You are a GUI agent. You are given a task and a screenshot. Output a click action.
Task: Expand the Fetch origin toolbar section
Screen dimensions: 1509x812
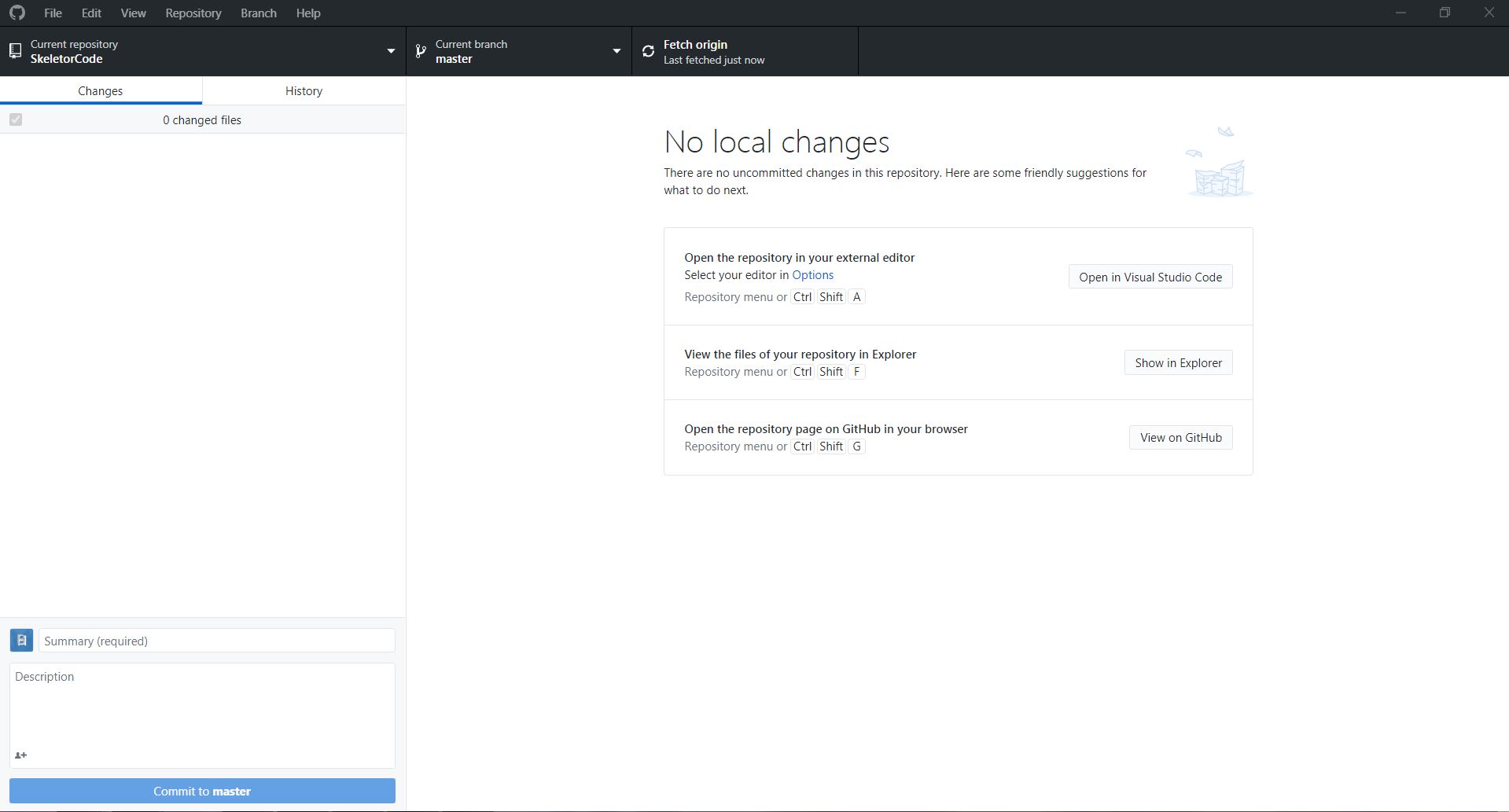(743, 50)
